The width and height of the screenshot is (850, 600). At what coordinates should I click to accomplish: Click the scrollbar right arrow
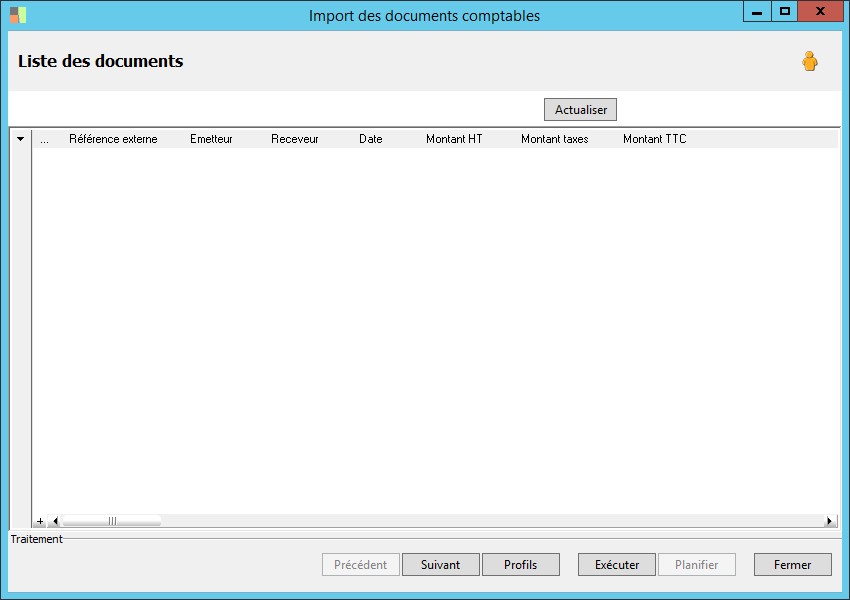829,521
